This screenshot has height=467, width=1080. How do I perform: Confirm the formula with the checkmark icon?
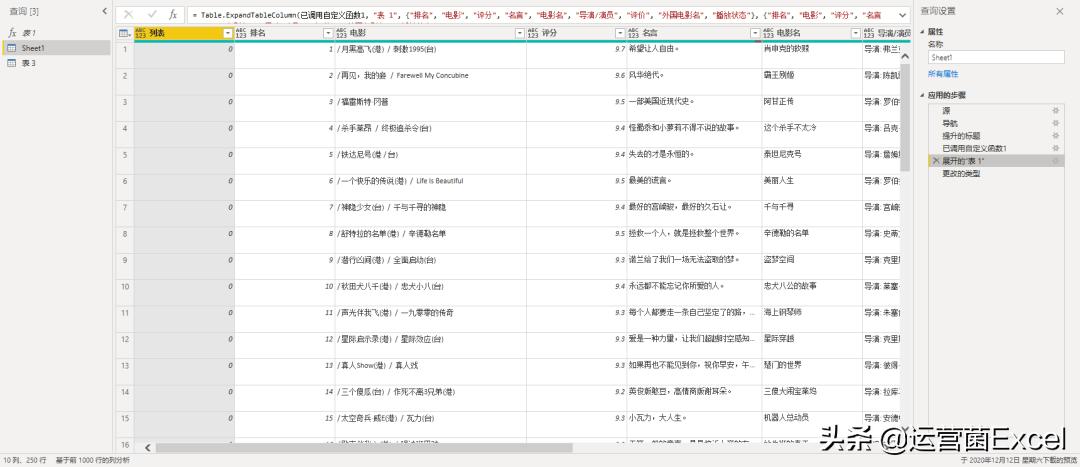152,14
